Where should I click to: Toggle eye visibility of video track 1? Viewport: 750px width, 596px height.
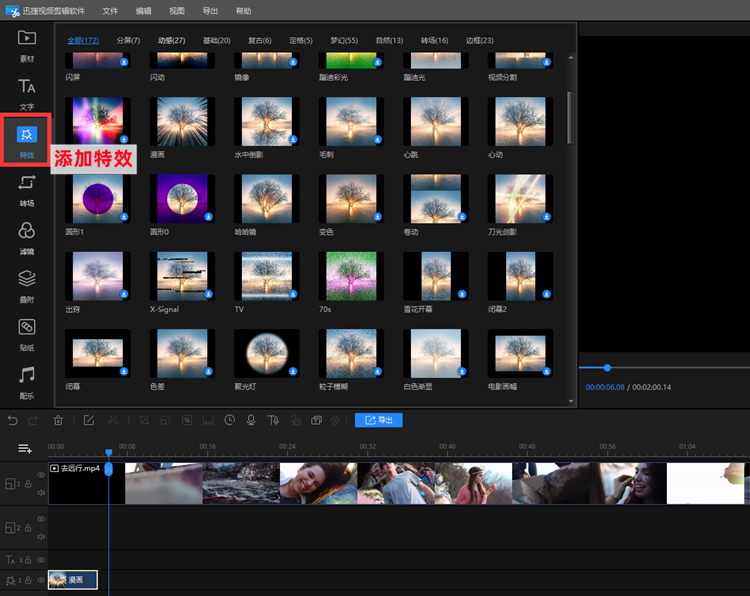tap(41, 475)
